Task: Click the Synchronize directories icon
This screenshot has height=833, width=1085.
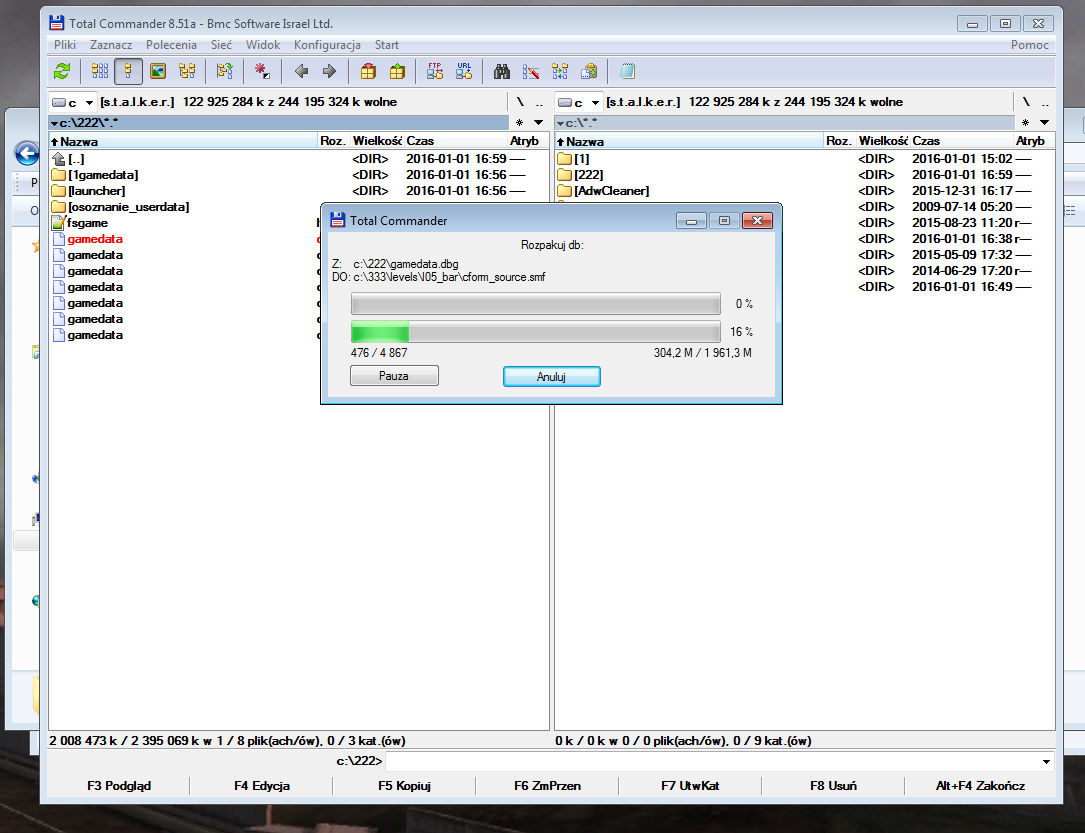Action: (x=560, y=71)
